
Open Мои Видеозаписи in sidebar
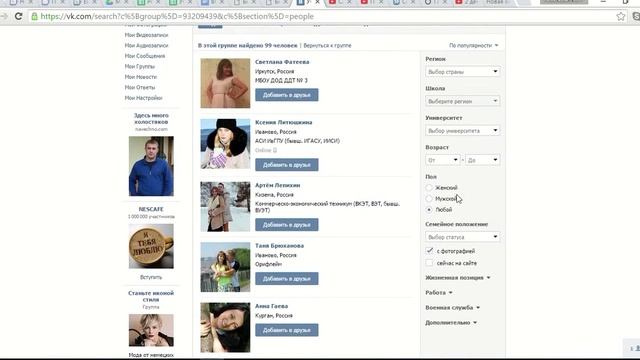[x=146, y=35]
